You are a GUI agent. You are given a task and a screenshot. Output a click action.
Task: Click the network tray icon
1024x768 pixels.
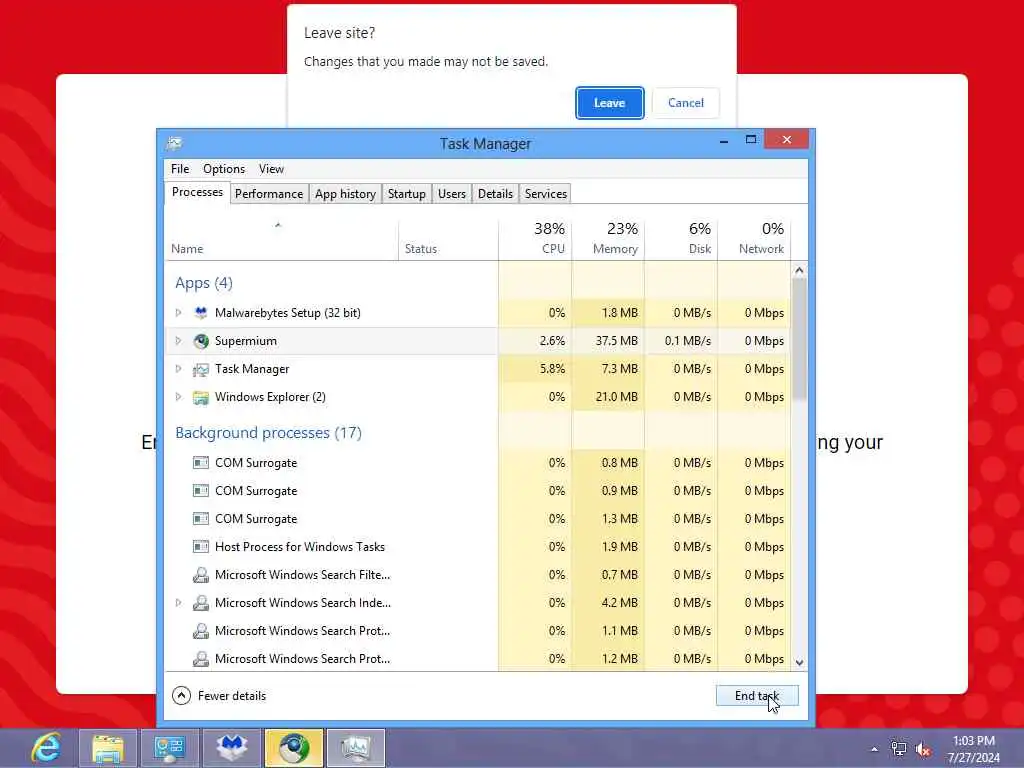899,749
